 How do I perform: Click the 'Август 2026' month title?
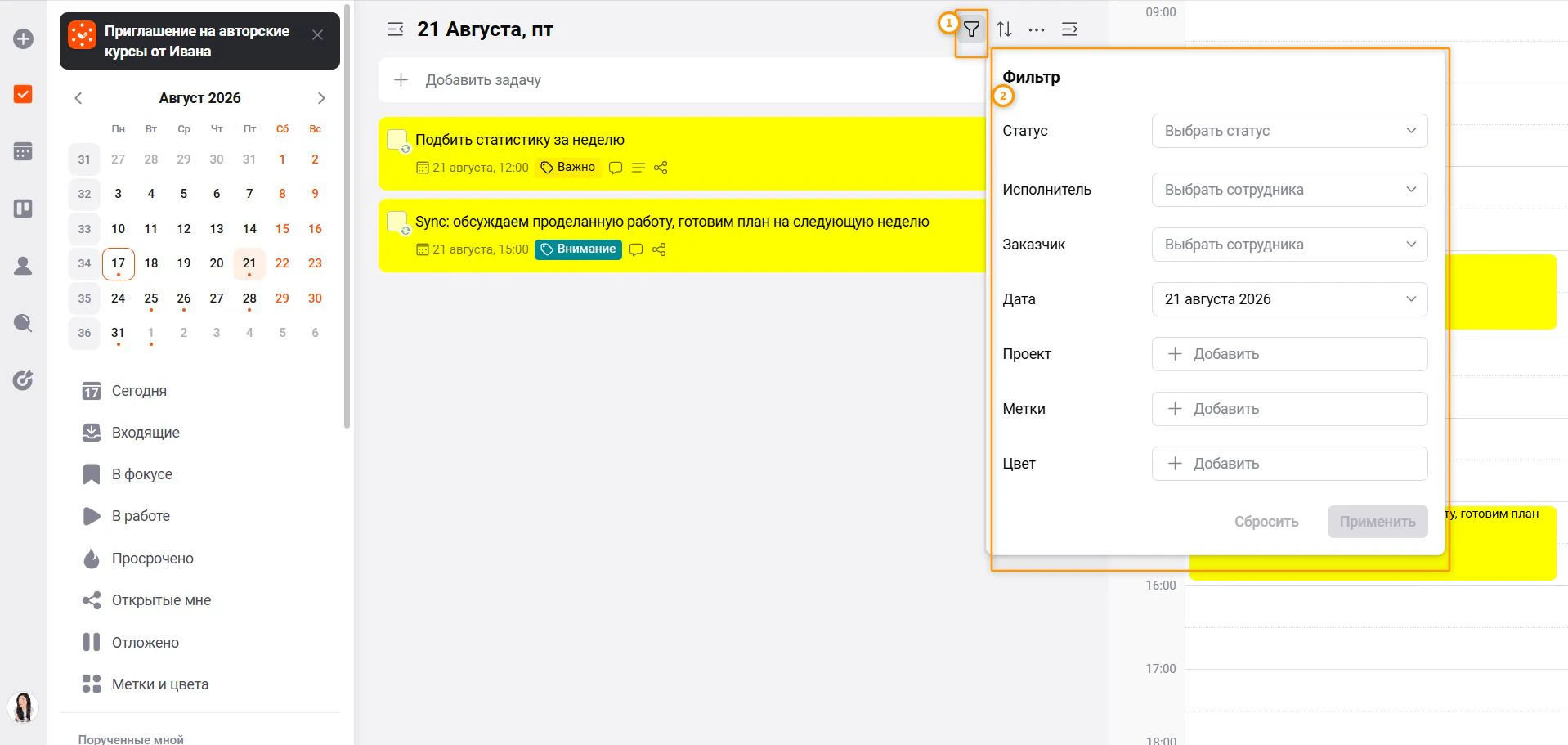[199, 98]
